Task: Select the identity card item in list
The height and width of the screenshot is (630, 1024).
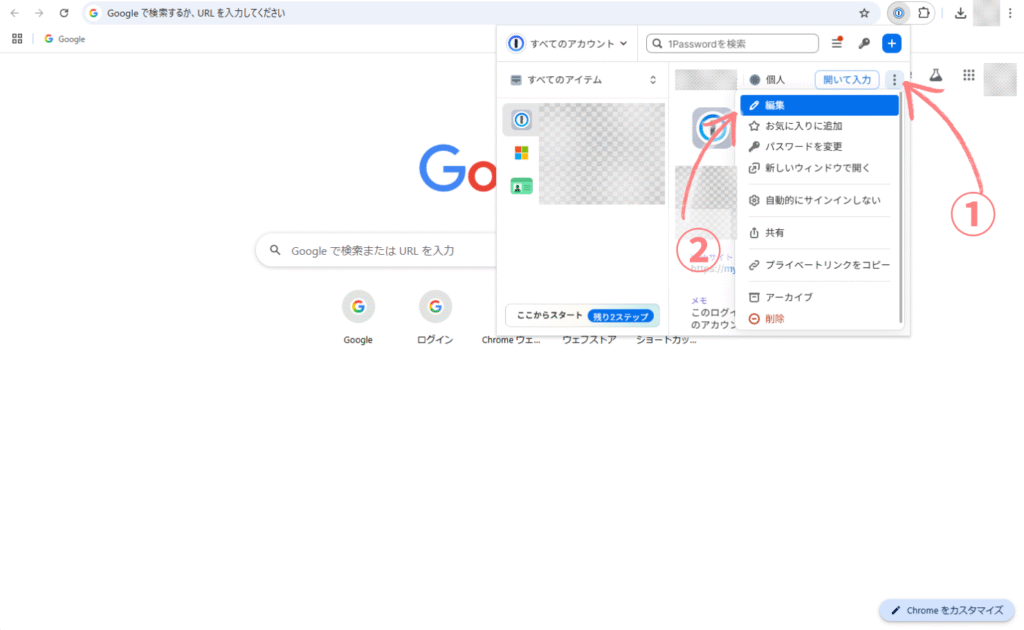Action: pyautogui.click(x=521, y=187)
